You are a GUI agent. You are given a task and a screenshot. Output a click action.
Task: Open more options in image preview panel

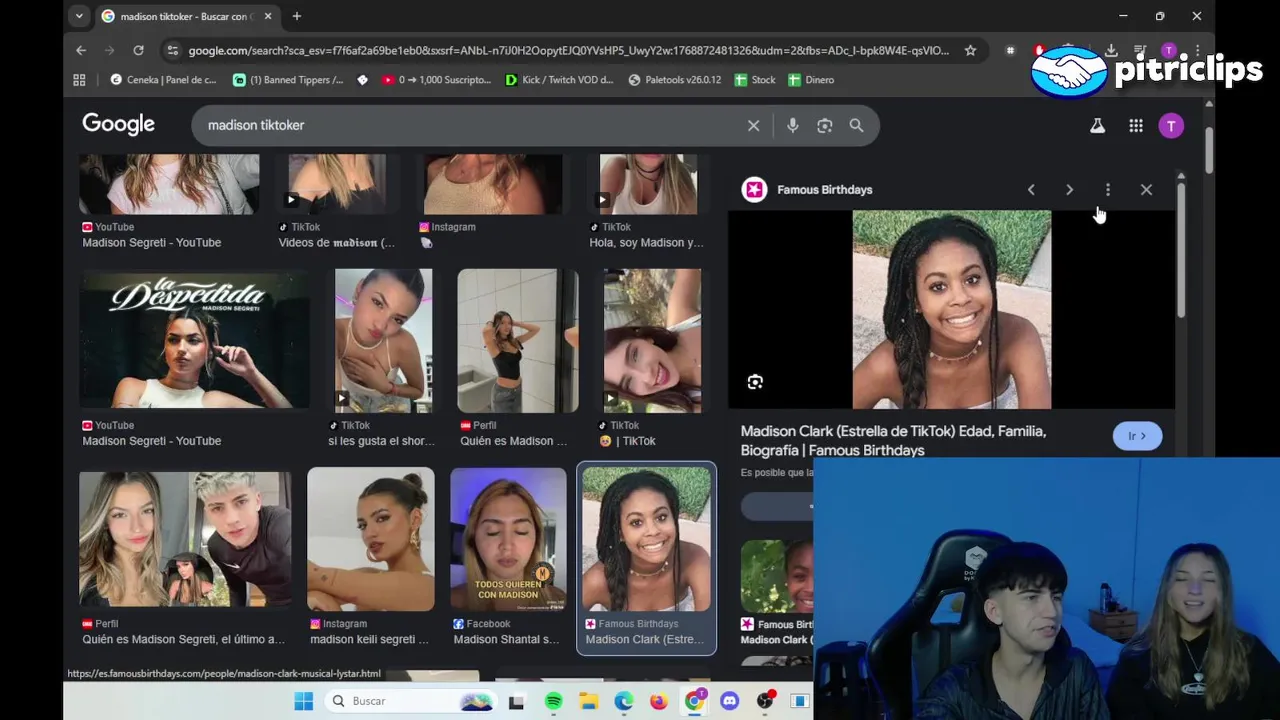[1107, 190]
